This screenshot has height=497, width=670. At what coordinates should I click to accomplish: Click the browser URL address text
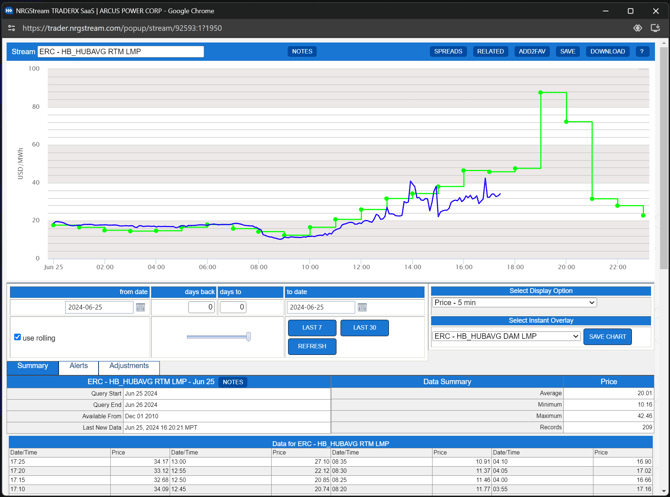(122, 28)
